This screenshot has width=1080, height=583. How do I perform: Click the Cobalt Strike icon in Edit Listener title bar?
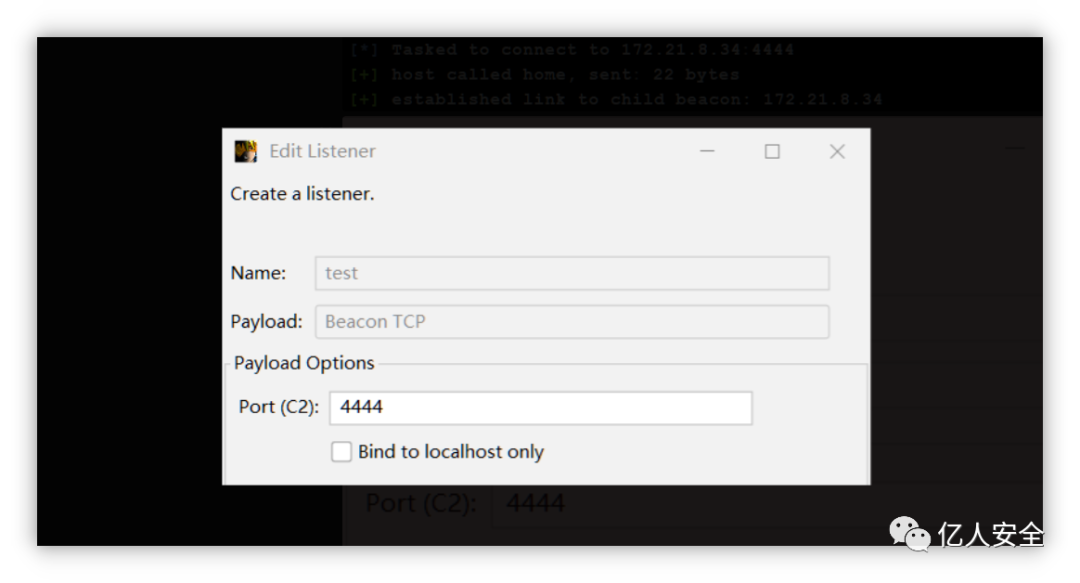pos(245,151)
